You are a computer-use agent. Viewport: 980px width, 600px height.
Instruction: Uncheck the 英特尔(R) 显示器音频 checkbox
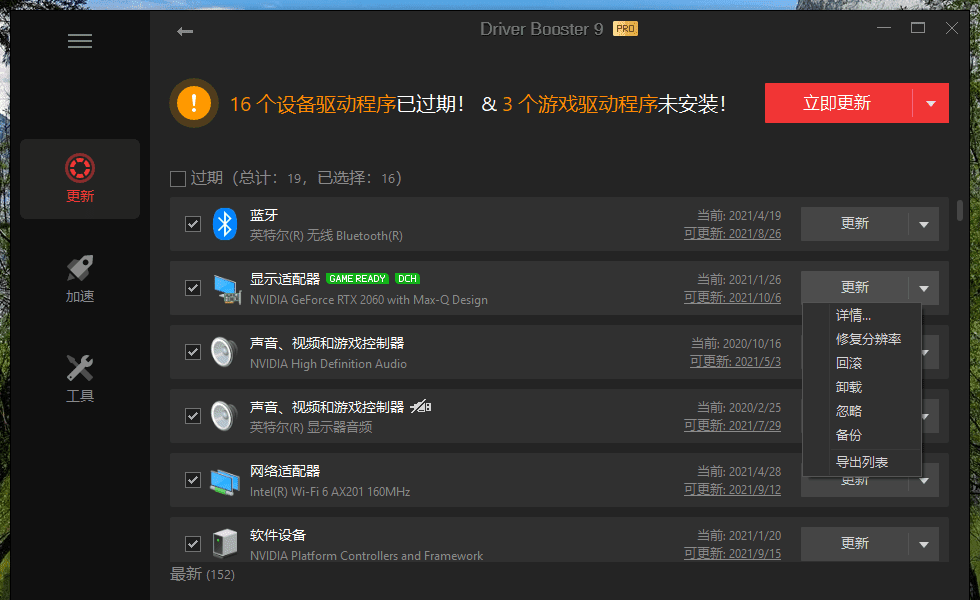coord(193,416)
